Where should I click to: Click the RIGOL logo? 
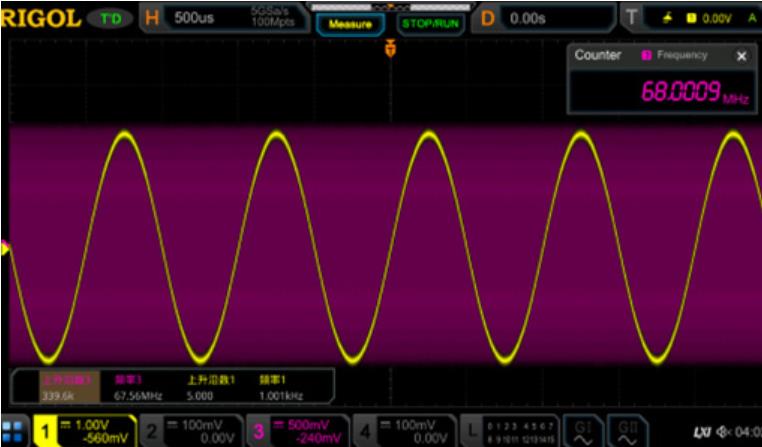pos(40,18)
